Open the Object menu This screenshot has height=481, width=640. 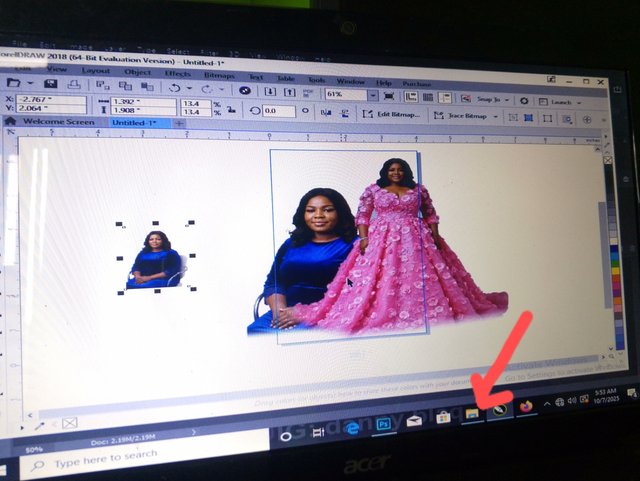(138, 72)
